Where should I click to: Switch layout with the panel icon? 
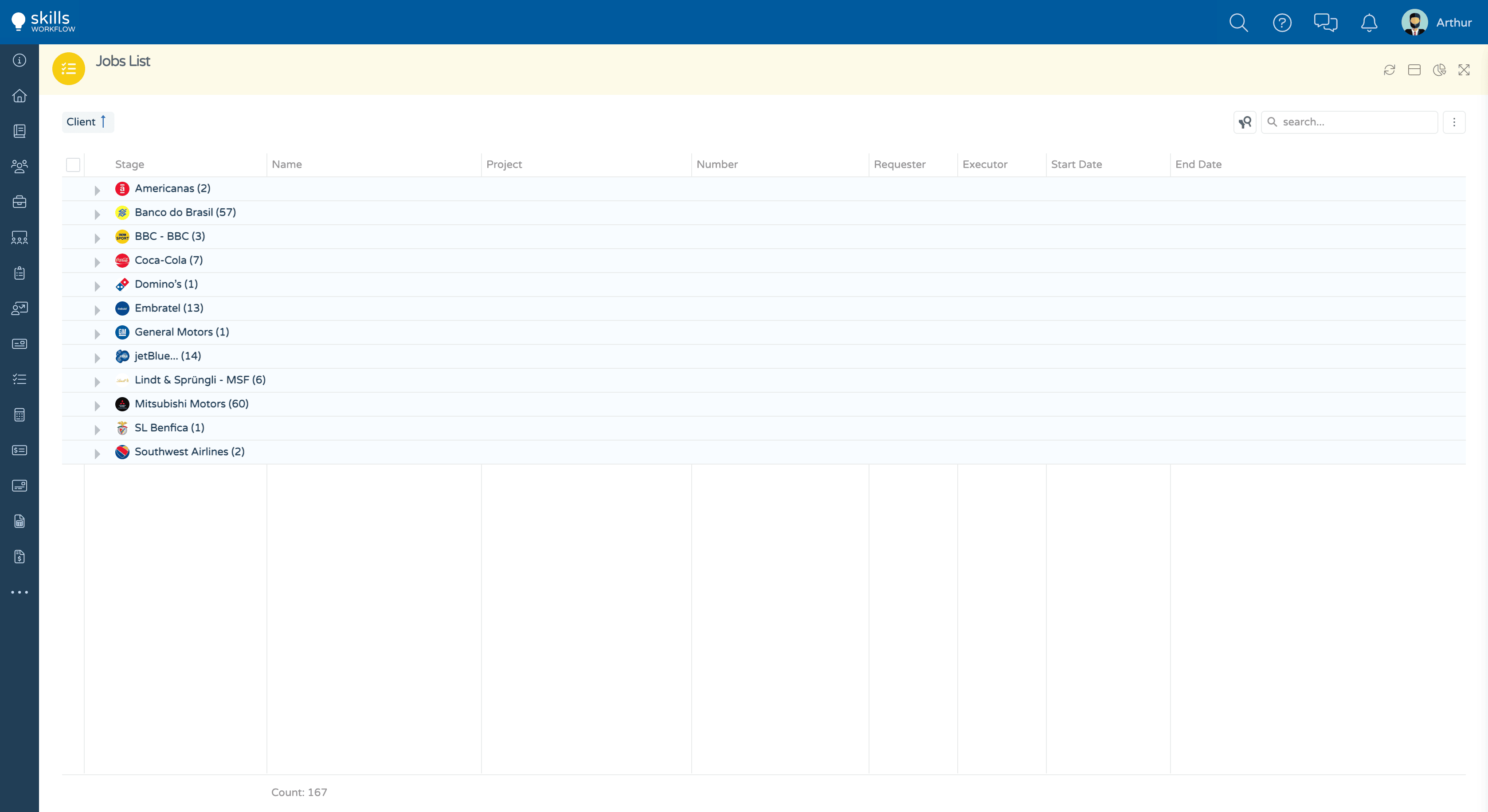pyautogui.click(x=1414, y=70)
